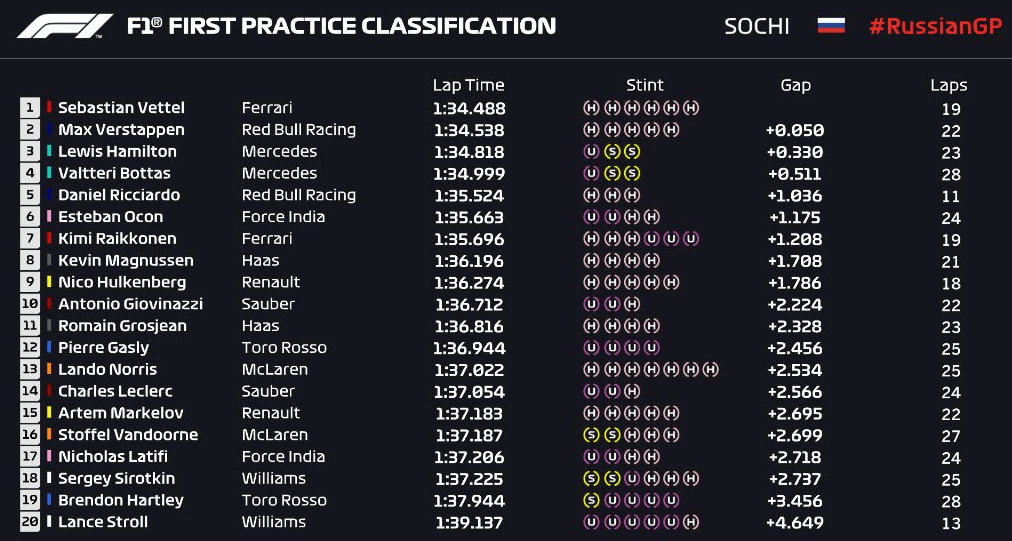Click Stoffel Vandoorne's first soft tyre icon
The width and height of the screenshot is (1012, 541).
[591, 435]
